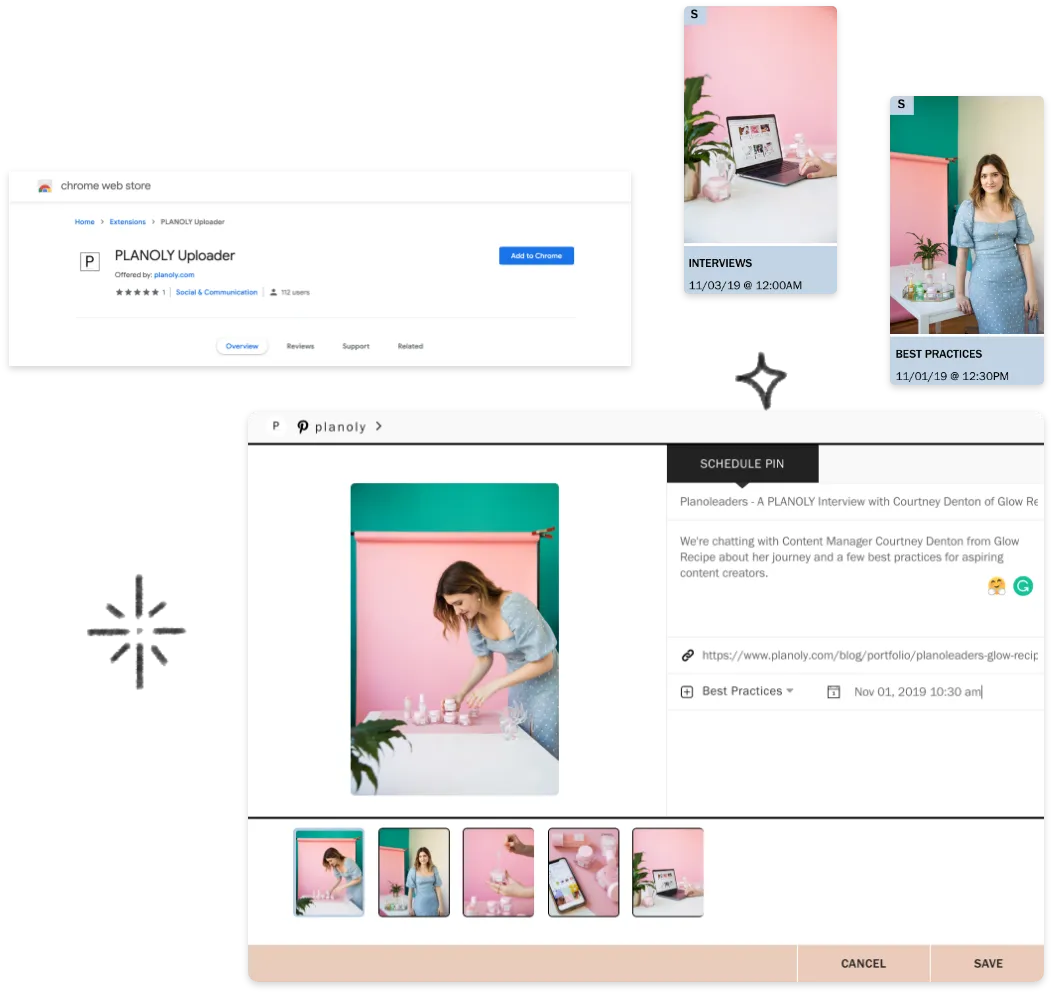The height and width of the screenshot is (994, 1053).
Task: Click the emoji face icon in description
Action: [997, 586]
